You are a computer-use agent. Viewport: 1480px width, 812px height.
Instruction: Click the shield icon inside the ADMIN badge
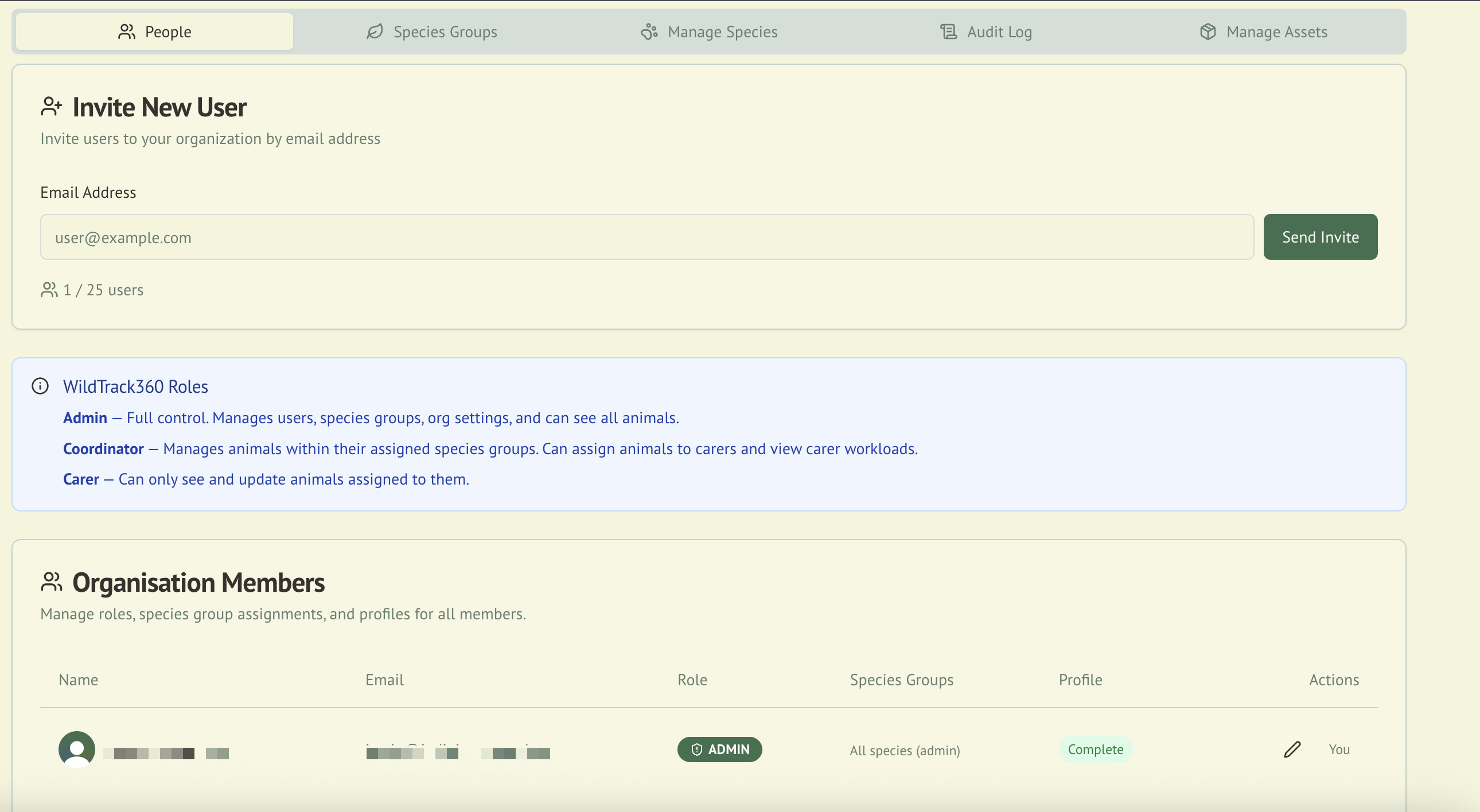[696, 749]
